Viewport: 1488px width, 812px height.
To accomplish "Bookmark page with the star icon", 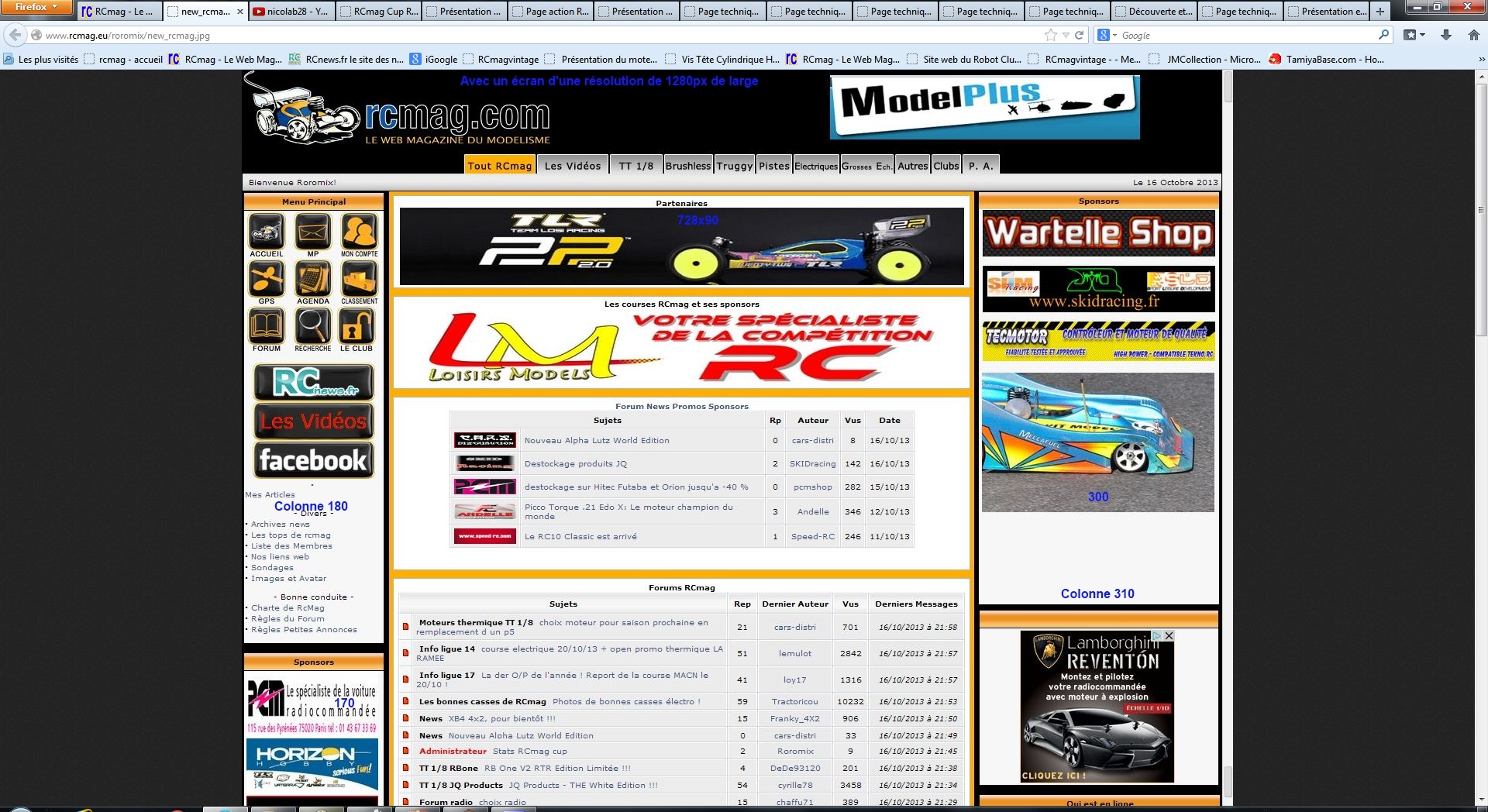I will point(1050,35).
